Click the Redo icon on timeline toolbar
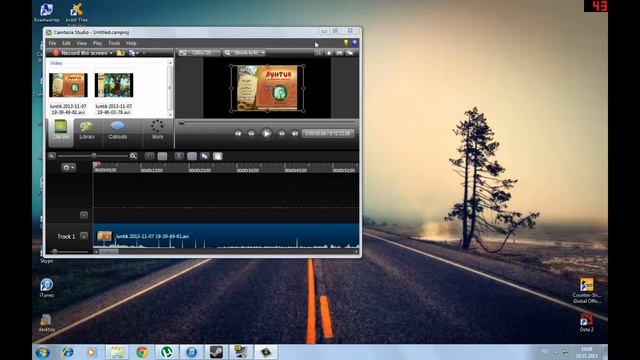This screenshot has height=360, width=640. click(x=162, y=156)
